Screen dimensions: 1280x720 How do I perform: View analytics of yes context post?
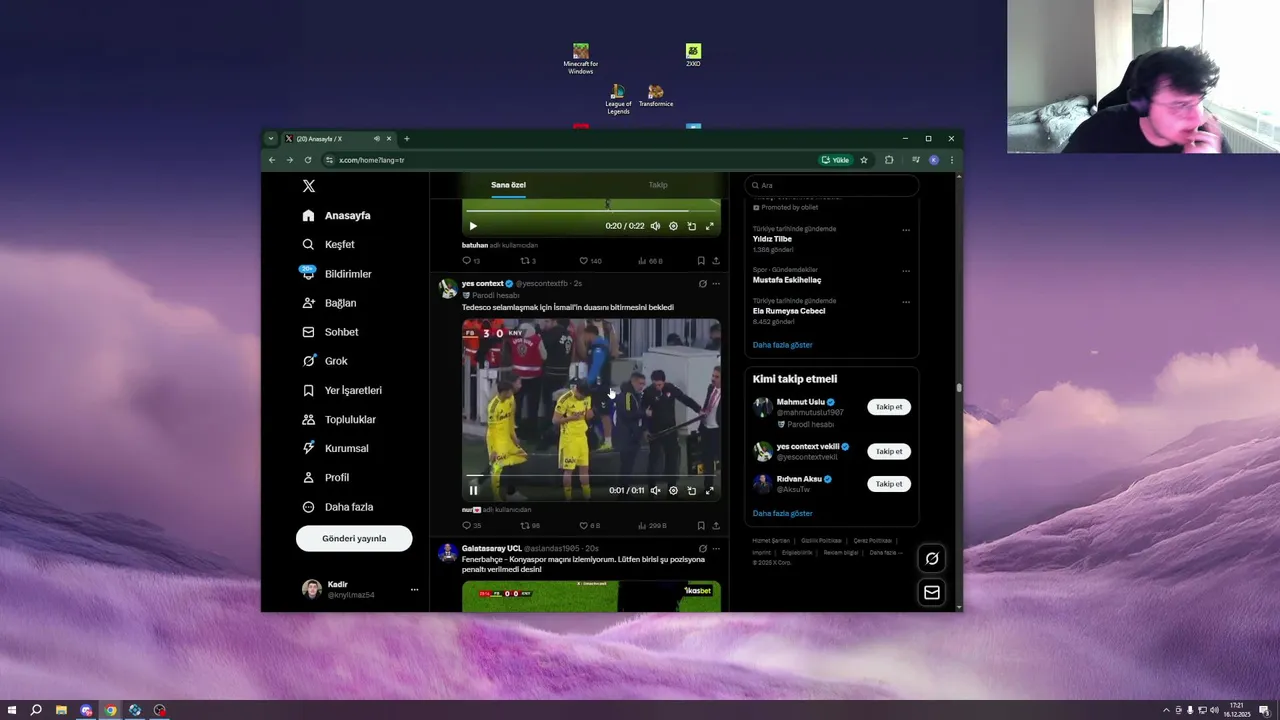pos(652,525)
